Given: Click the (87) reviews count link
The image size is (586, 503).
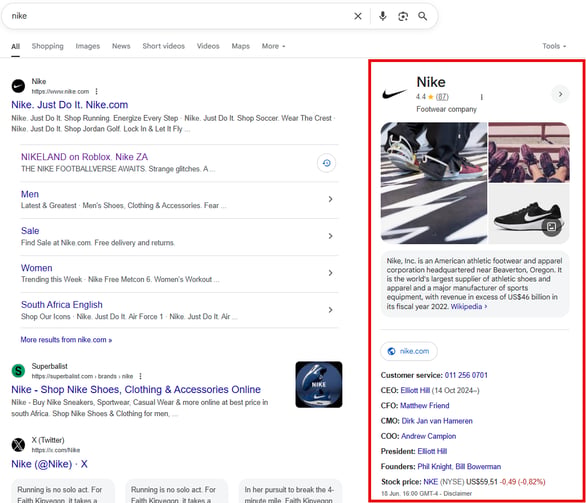Looking at the screenshot, I should click(x=442, y=97).
